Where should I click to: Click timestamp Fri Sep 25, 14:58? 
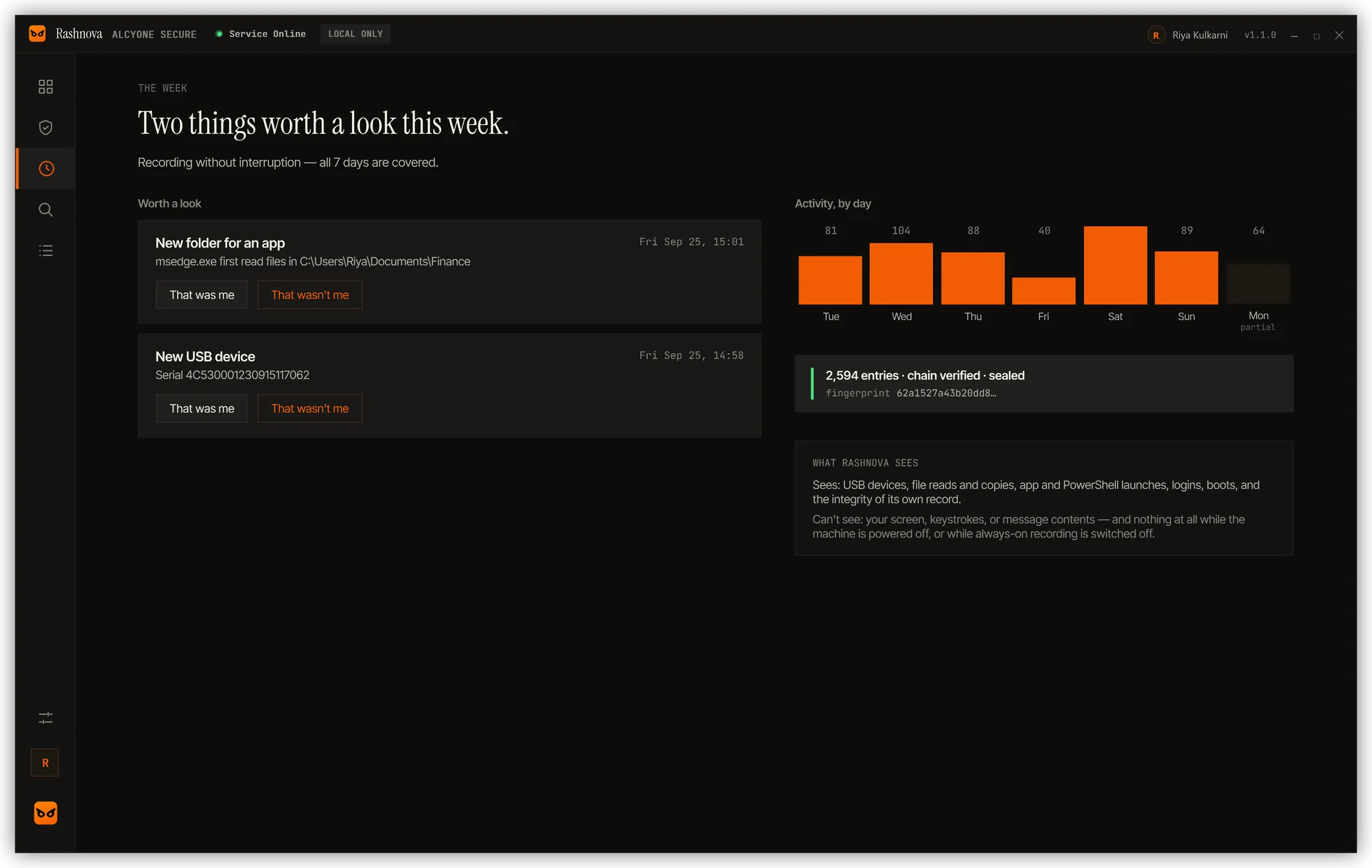pyautogui.click(x=691, y=356)
